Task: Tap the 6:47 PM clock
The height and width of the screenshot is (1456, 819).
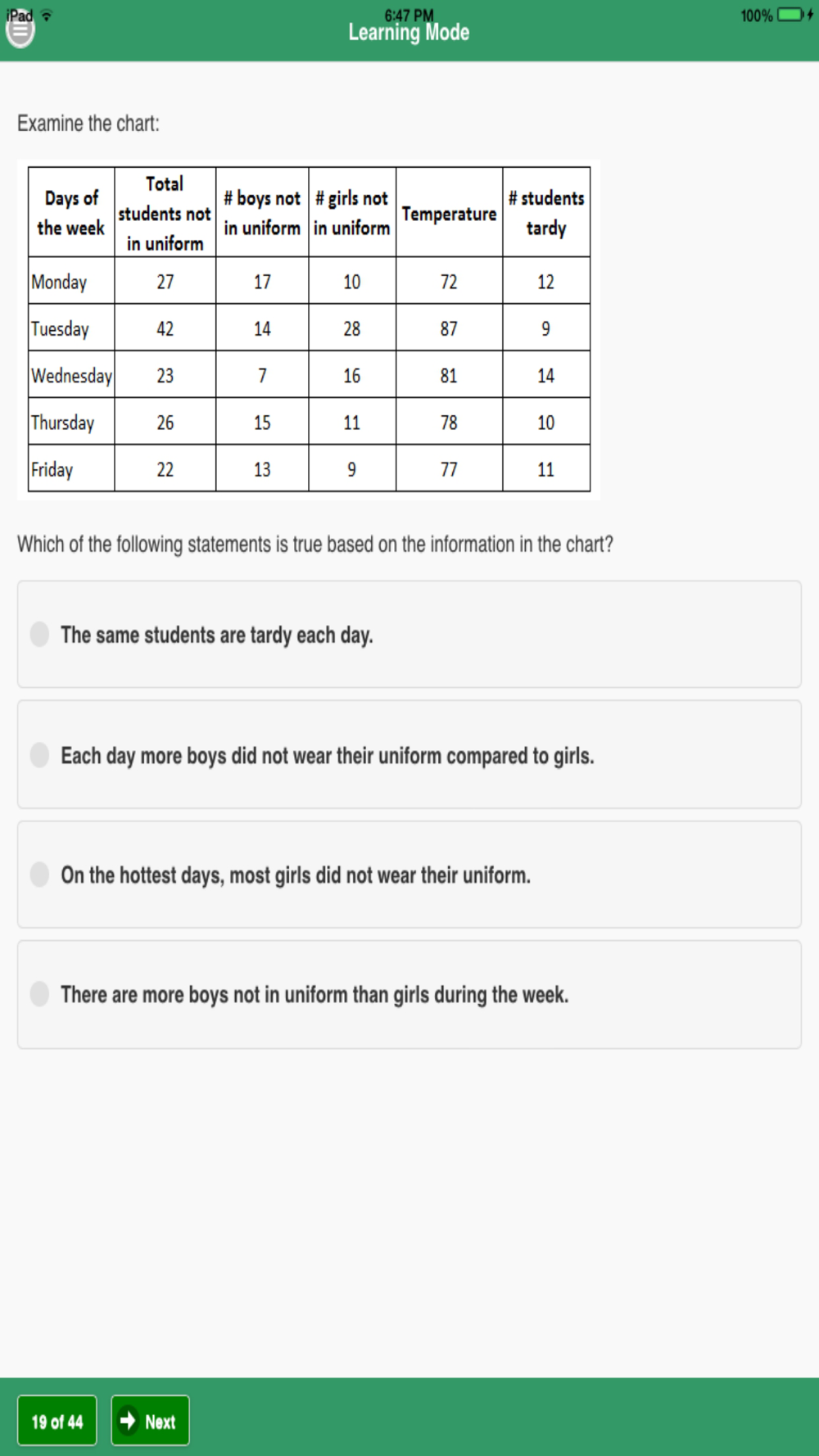Action: 409,15
